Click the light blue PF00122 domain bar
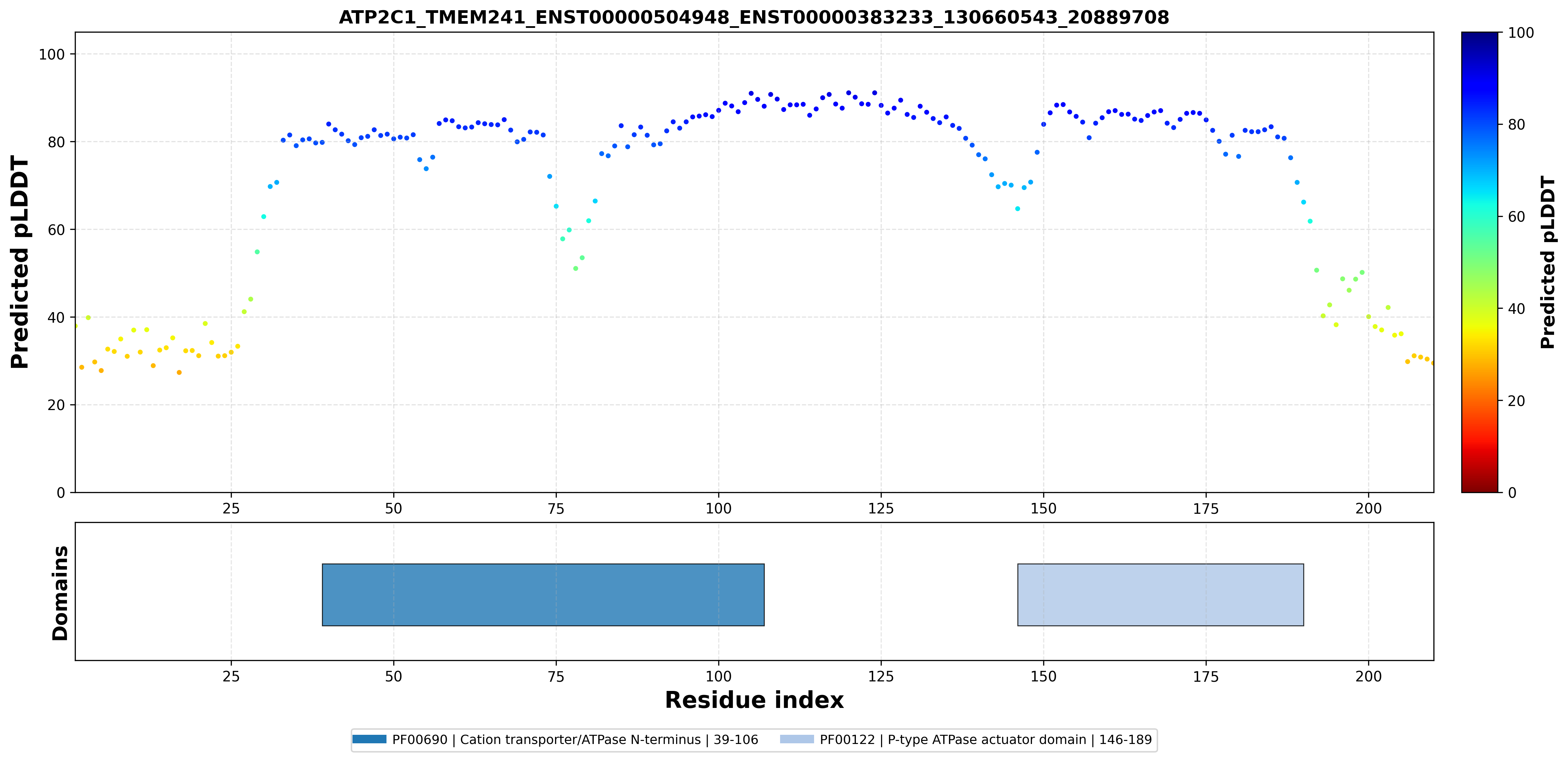The image size is (1568, 762). click(1161, 594)
